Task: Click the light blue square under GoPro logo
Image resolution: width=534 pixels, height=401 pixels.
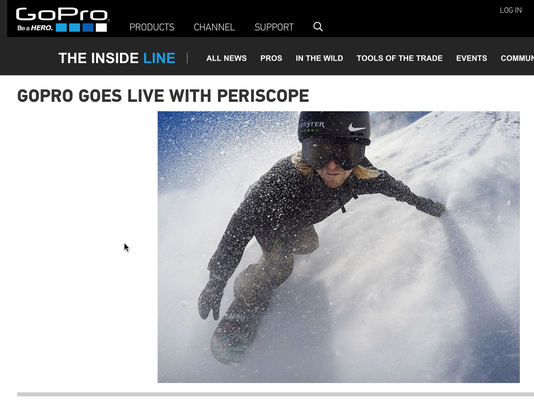Action: pyautogui.click(x=61, y=28)
